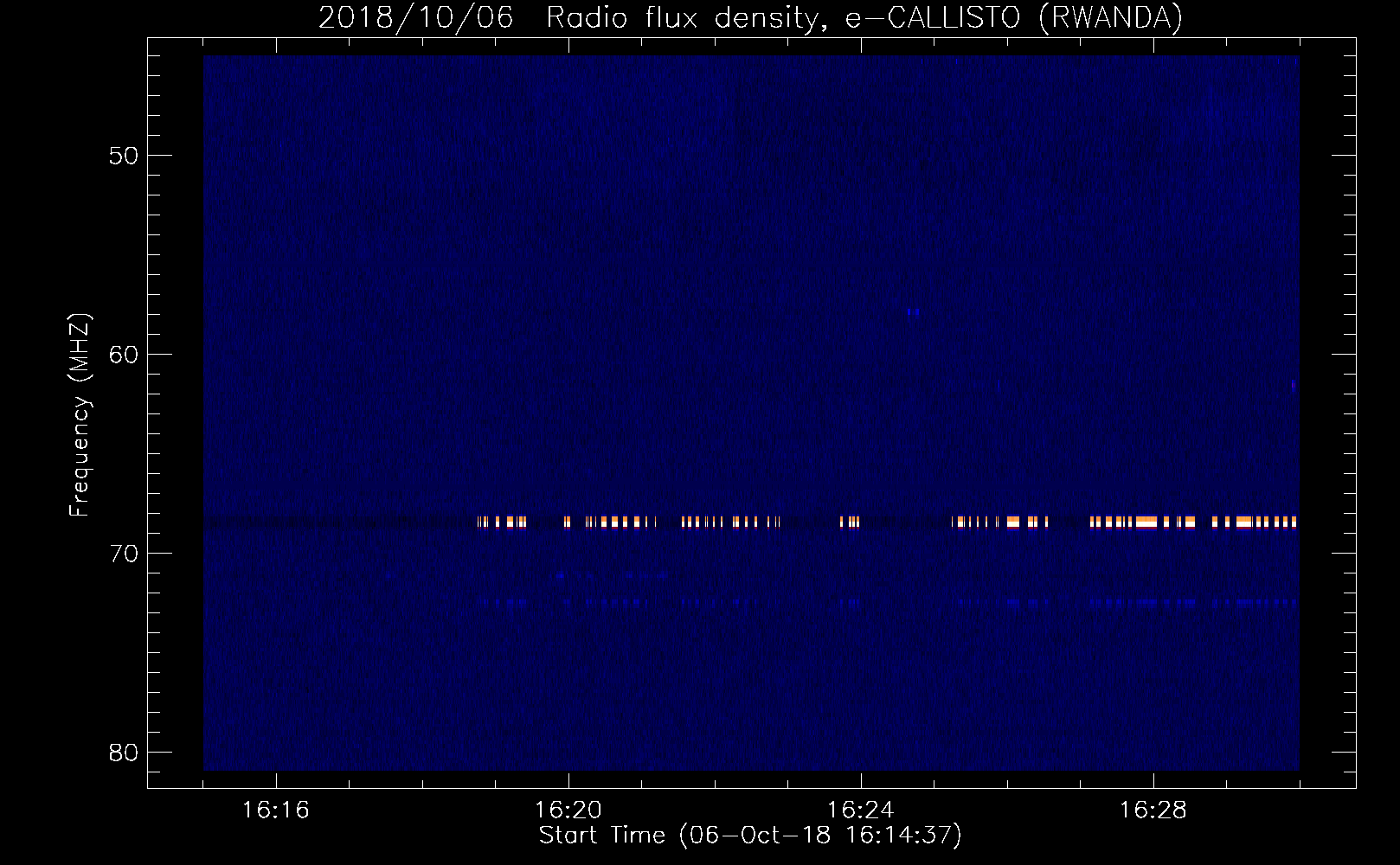Click the "Start Time (06-Oct-18 16:14:37)" label
The height and width of the screenshot is (865, 1400).
tap(750, 836)
